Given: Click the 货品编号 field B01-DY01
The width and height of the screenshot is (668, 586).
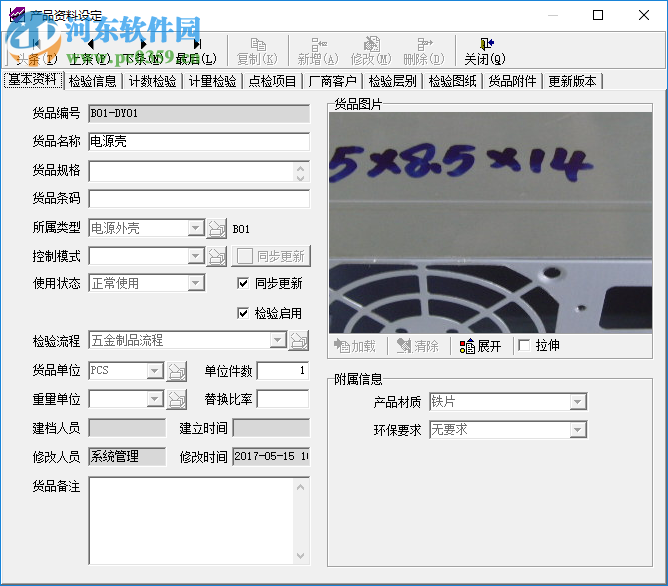Looking at the screenshot, I should 199,114.
